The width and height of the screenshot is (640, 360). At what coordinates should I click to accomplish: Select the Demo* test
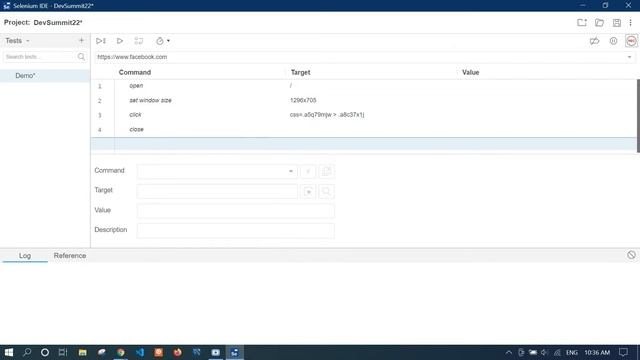coord(45,76)
